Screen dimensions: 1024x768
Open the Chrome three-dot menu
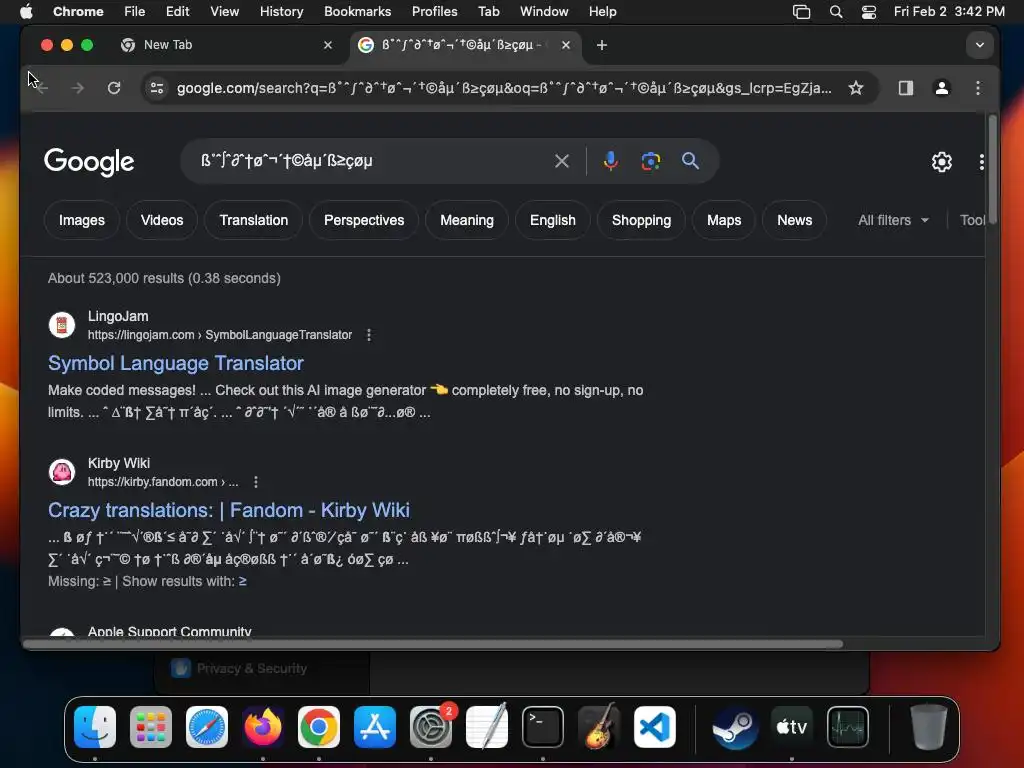point(977,88)
